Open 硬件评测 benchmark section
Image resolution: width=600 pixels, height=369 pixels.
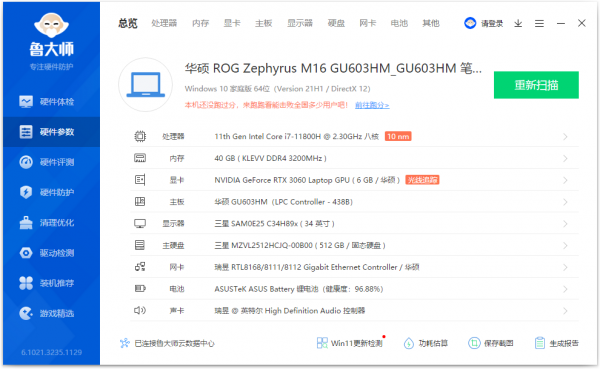pos(51,162)
